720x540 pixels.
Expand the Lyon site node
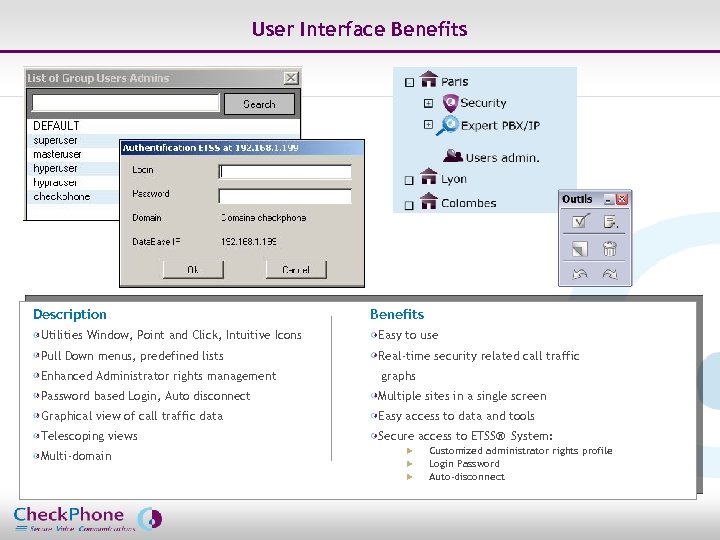coord(409,180)
